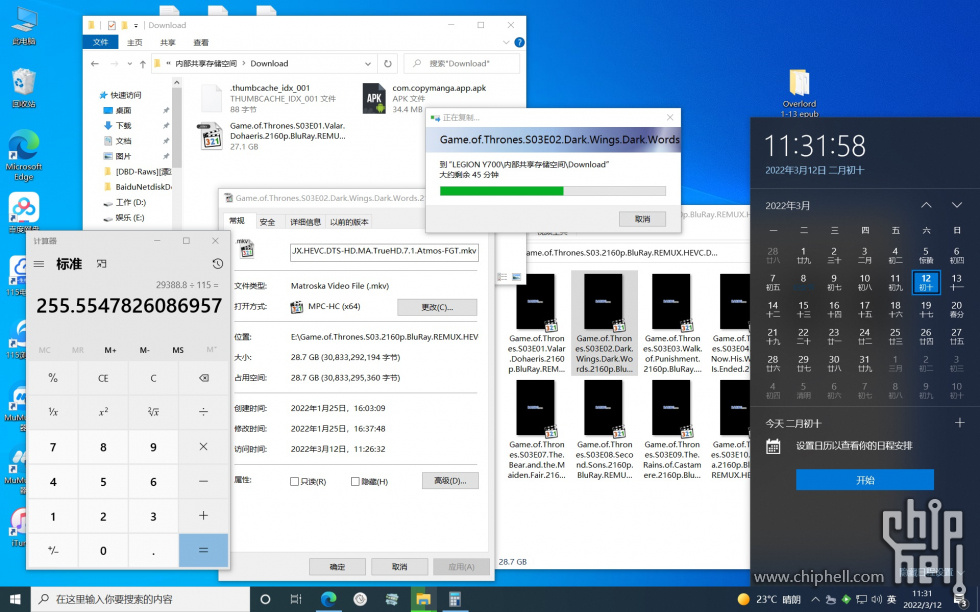Click calculator x squared key

pyautogui.click(x=103, y=412)
